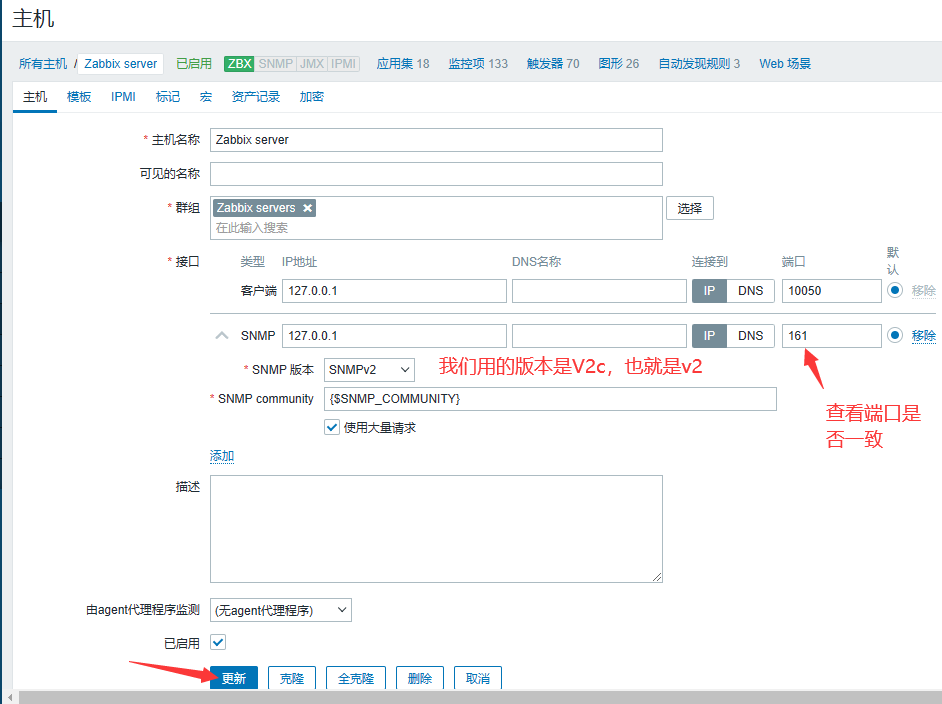Click the ZBX availability indicator
The height and width of the screenshot is (704, 942).
[239, 64]
